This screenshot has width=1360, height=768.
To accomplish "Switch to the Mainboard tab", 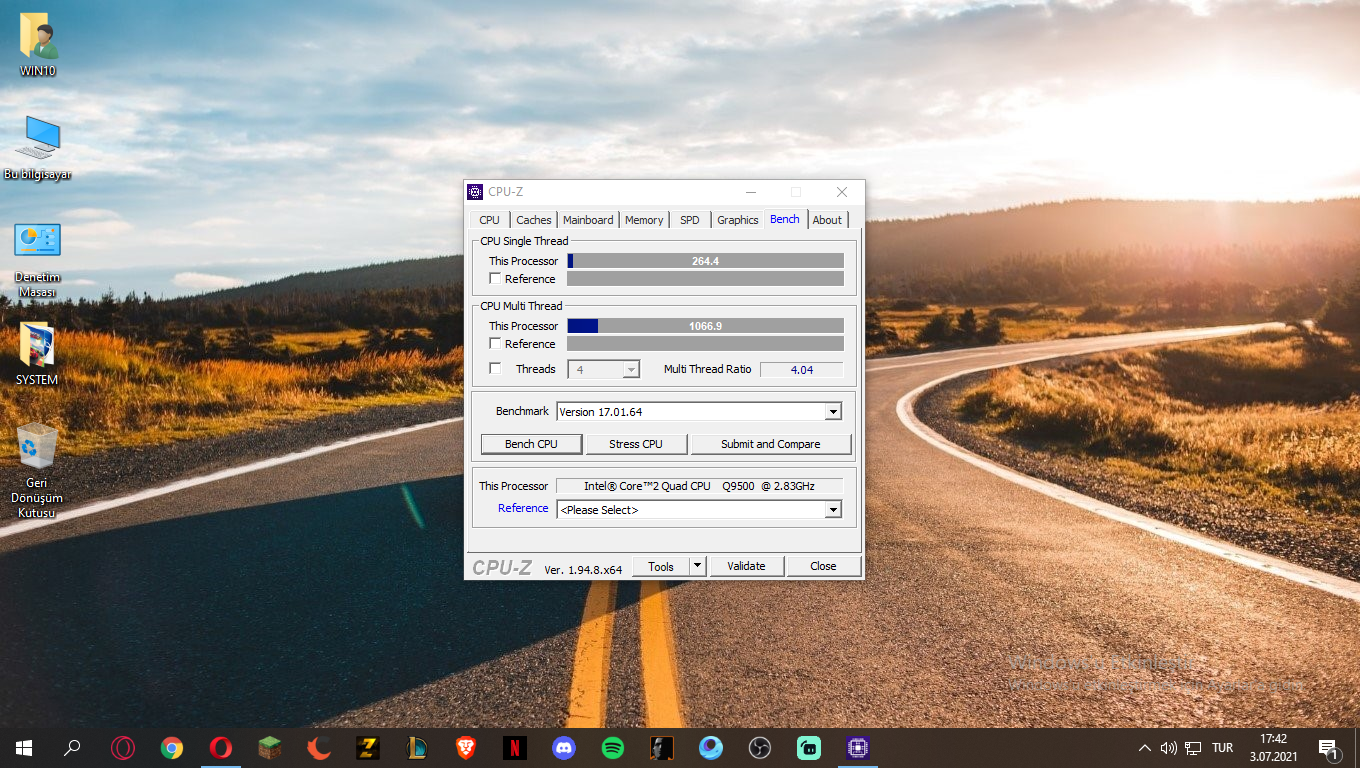I will click(x=588, y=220).
